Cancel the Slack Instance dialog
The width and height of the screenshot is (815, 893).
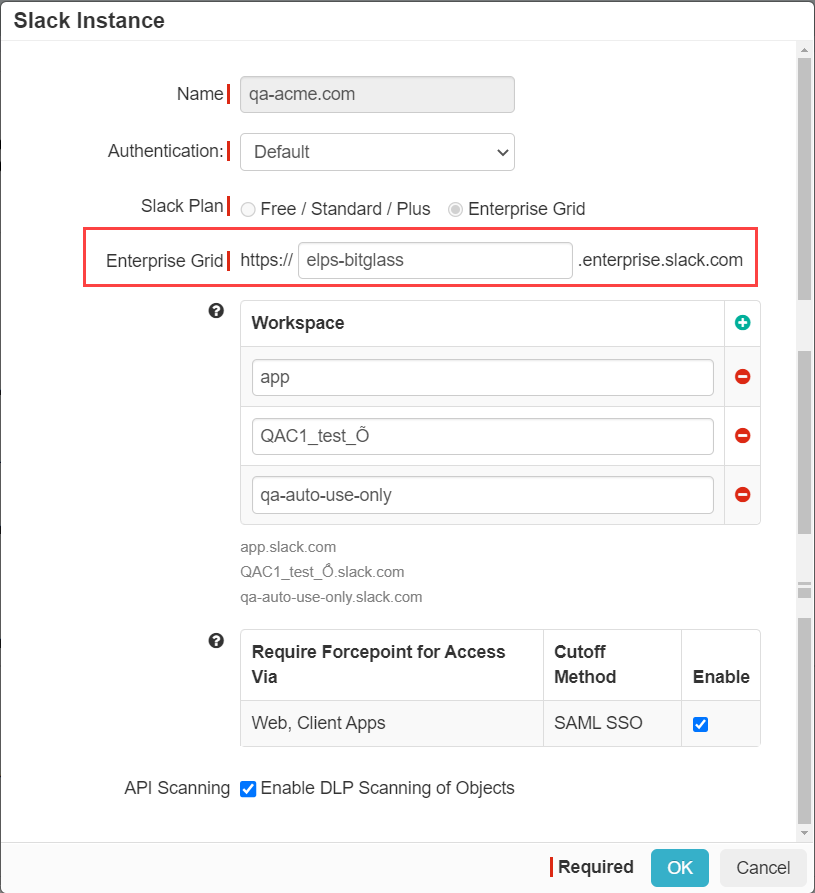tap(762, 867)
